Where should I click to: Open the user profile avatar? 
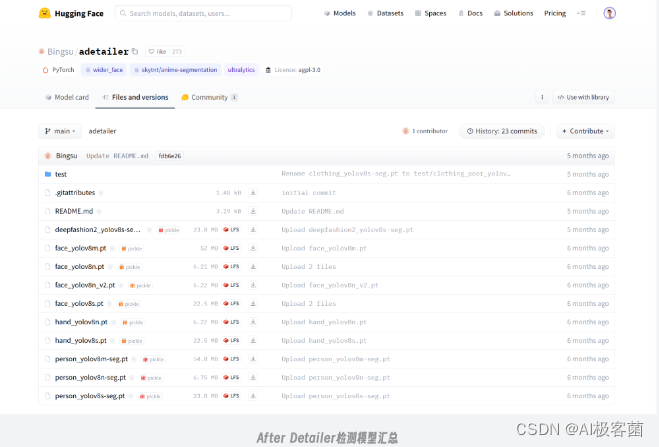coord(609,13)
